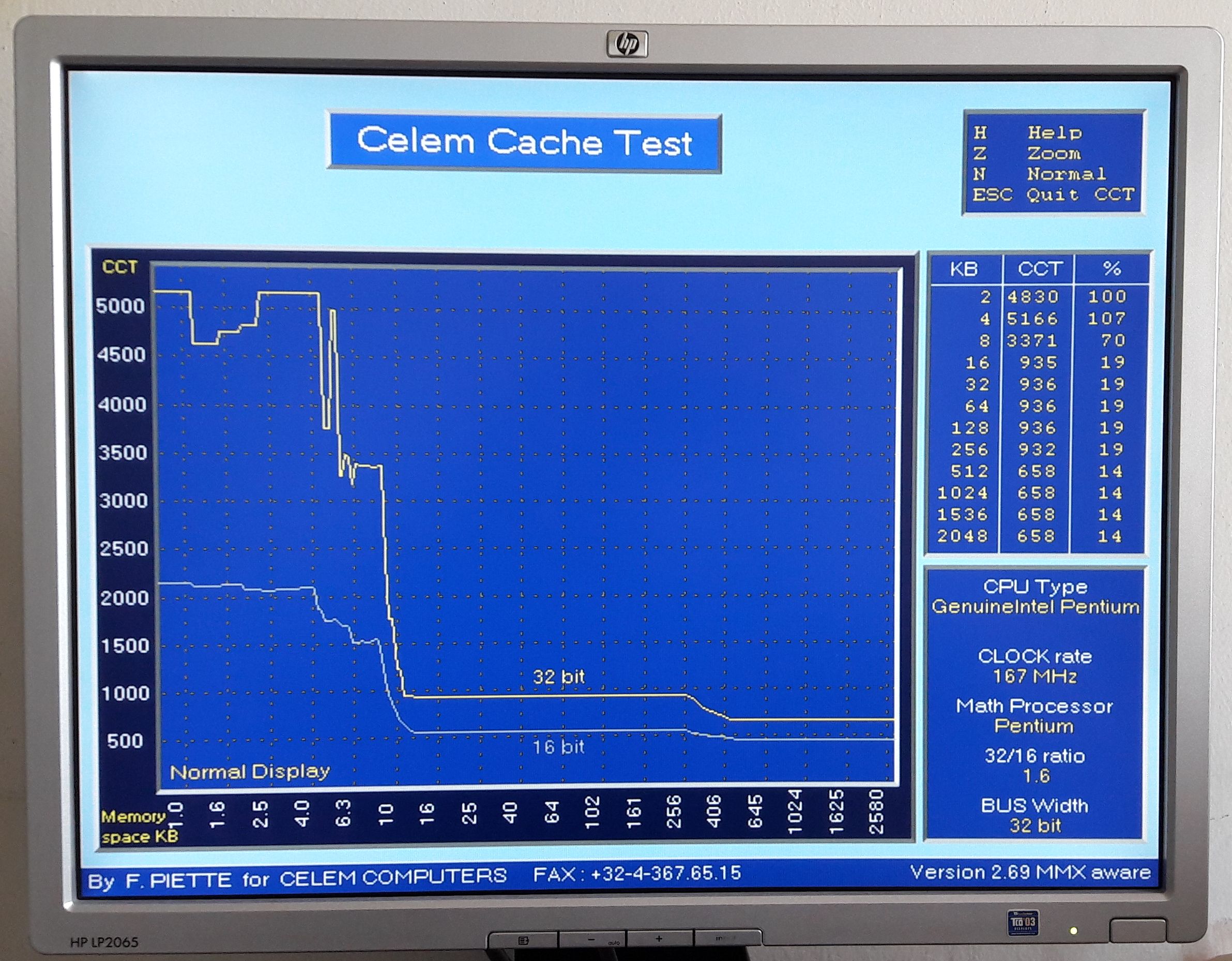Click the 256 x-axis tick label
The image size is (1232, 961).
coord(674,812)
